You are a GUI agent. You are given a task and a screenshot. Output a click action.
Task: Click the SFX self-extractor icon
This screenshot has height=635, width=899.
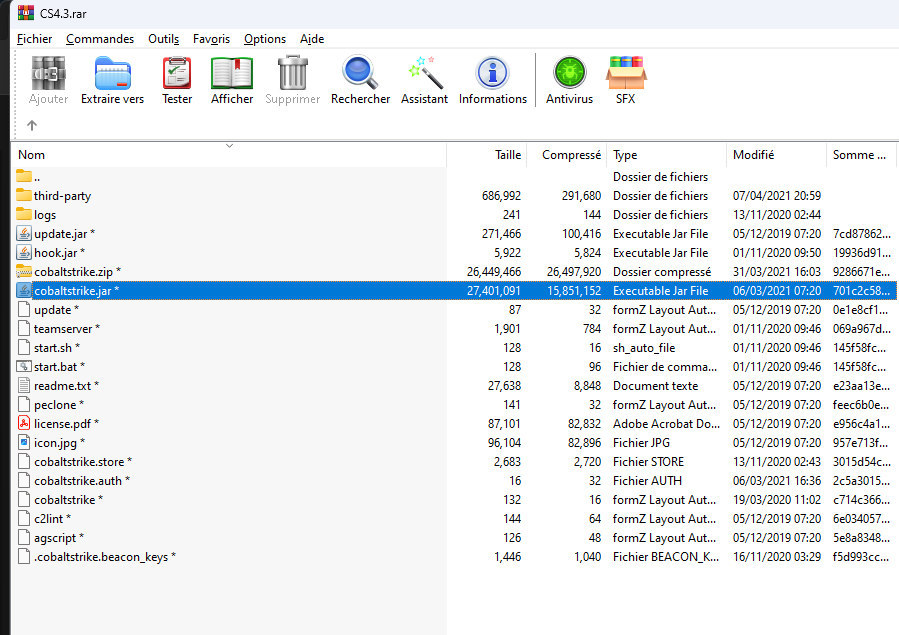[x=626, y=73]
